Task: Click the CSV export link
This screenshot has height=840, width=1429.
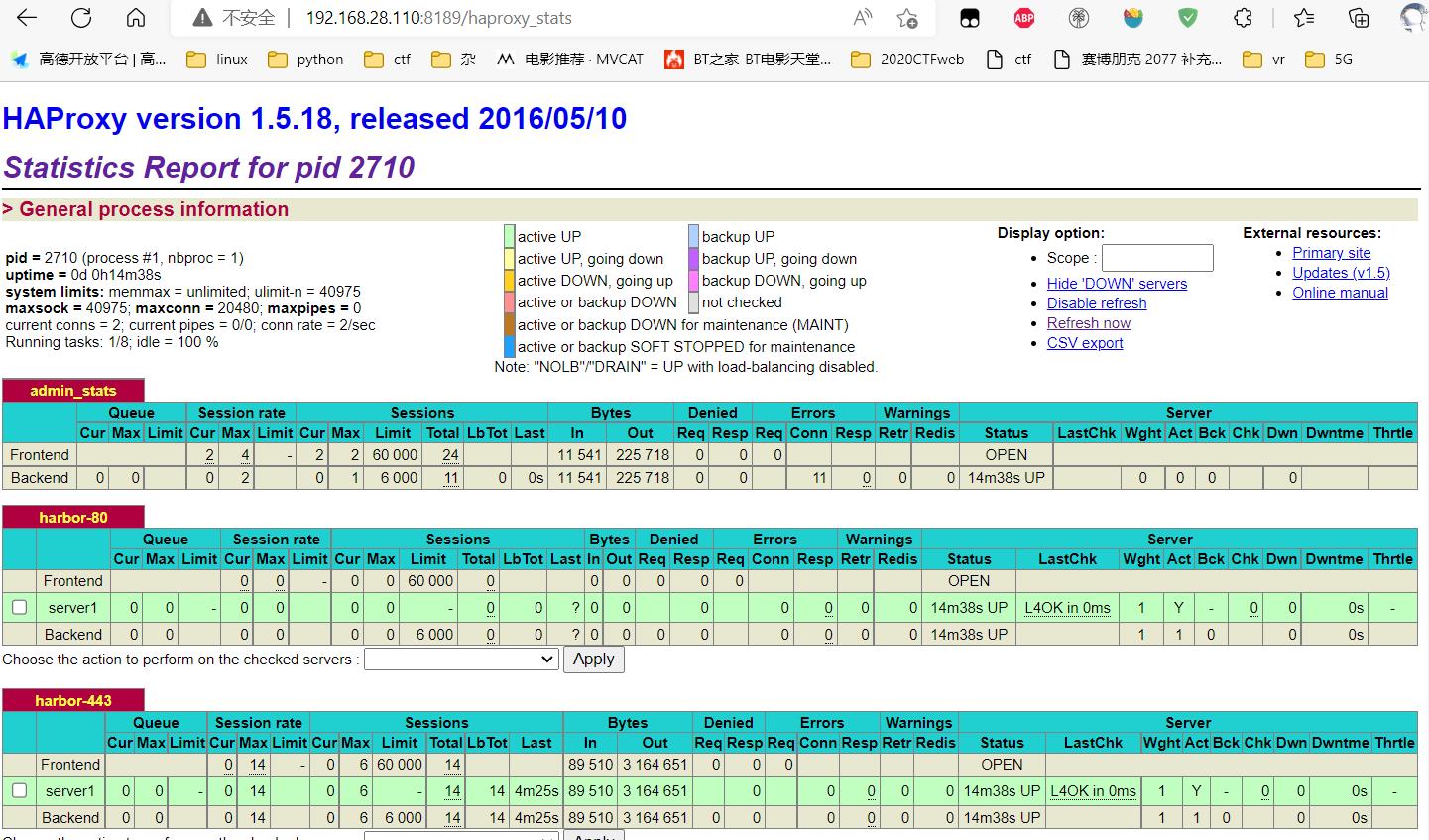Action: tap(1085, 343)
